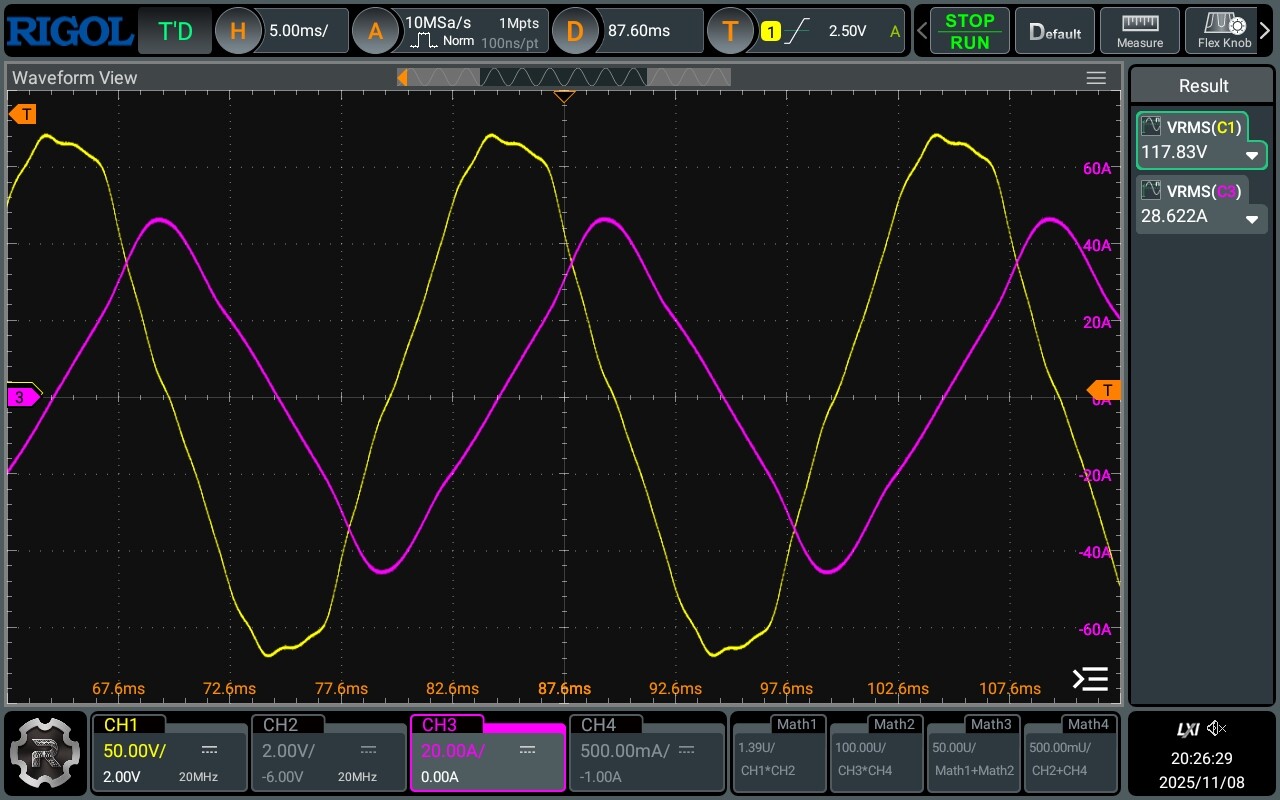The width and height of the screenshot is (1280, 800).
Task: Expand the bottom-right list menu arrow
Action: (x=1090, y=679)
